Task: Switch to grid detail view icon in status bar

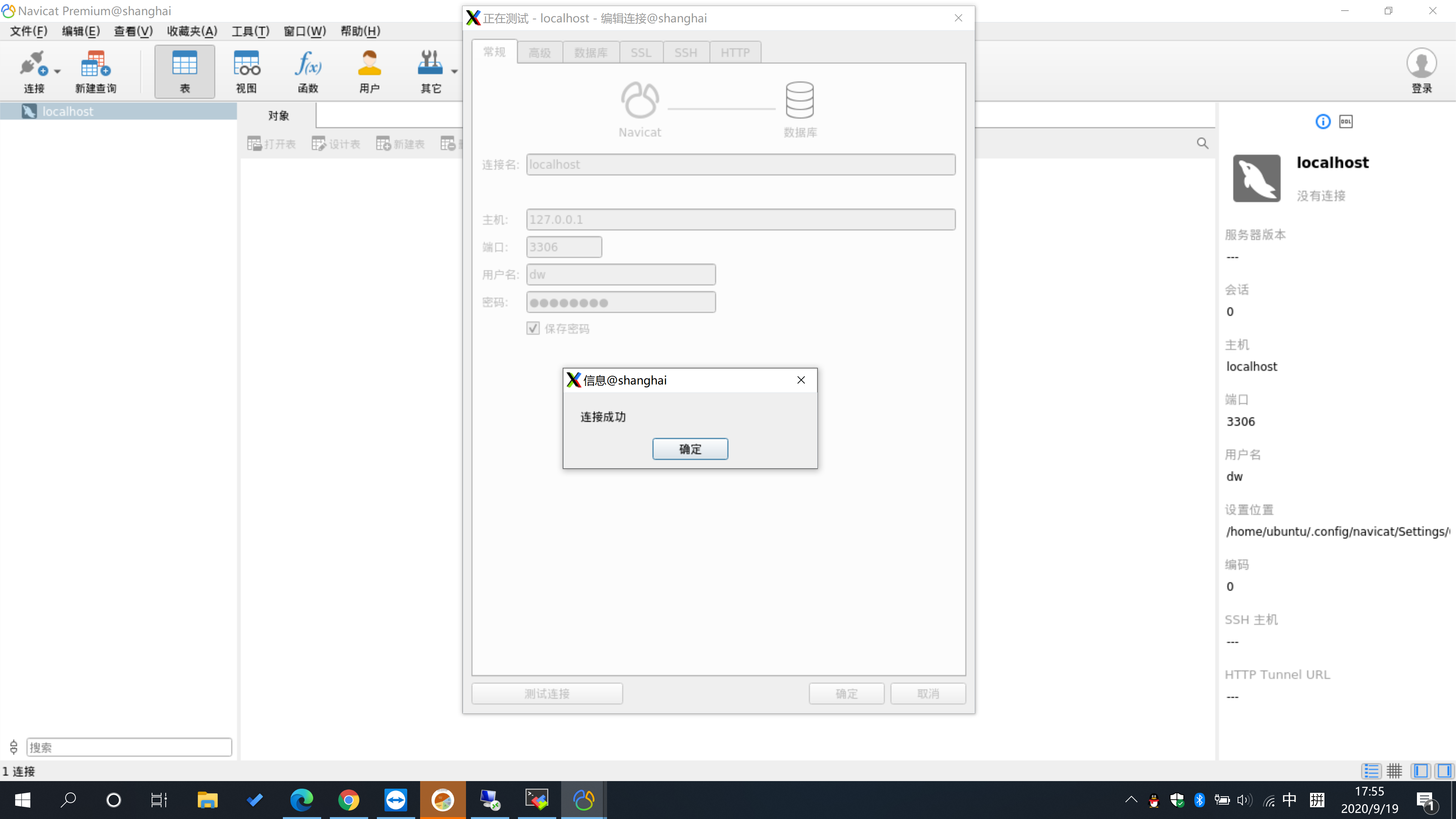Action: [x=1395, y=770]
